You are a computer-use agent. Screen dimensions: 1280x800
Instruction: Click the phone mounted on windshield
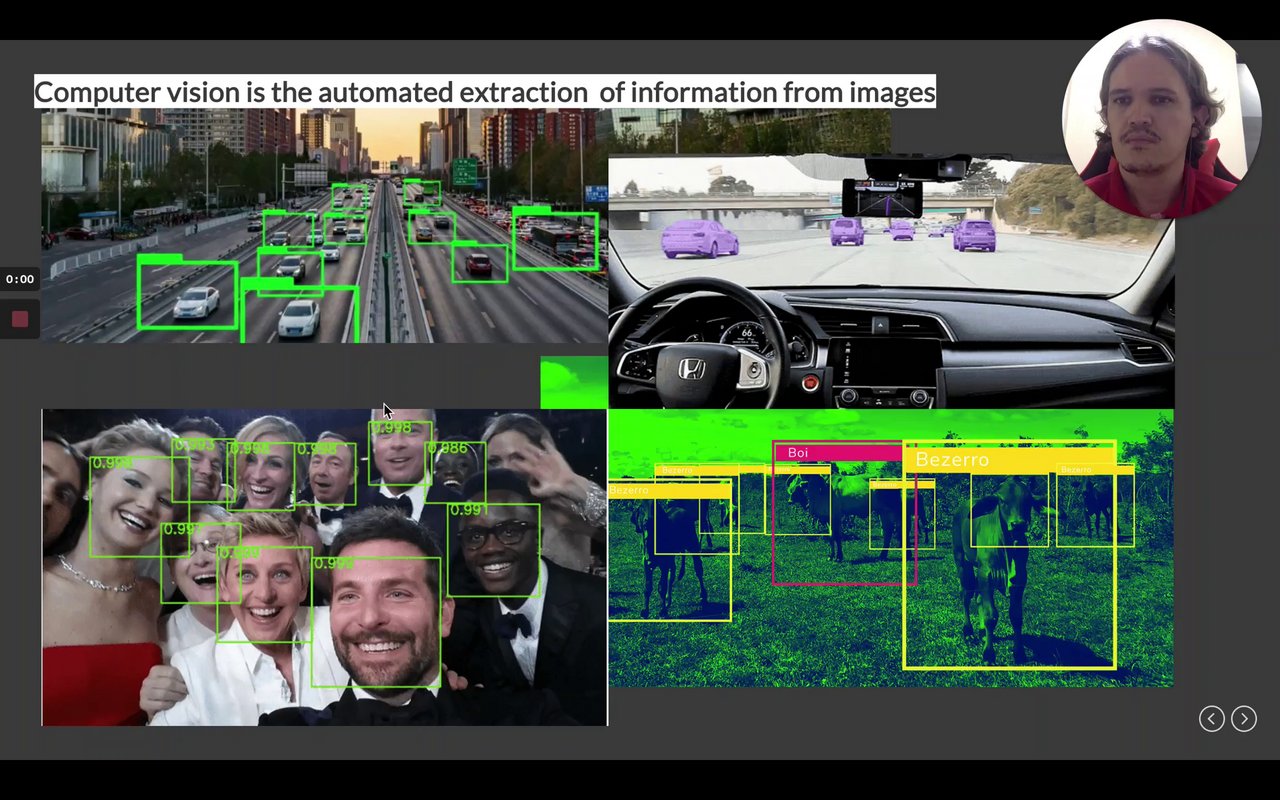tap(881, 198)
